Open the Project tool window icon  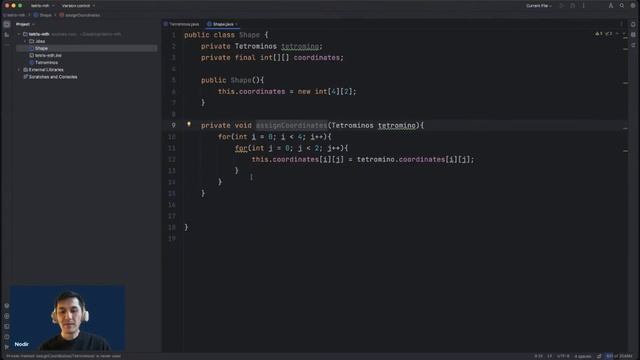click(x=7, y=24)
